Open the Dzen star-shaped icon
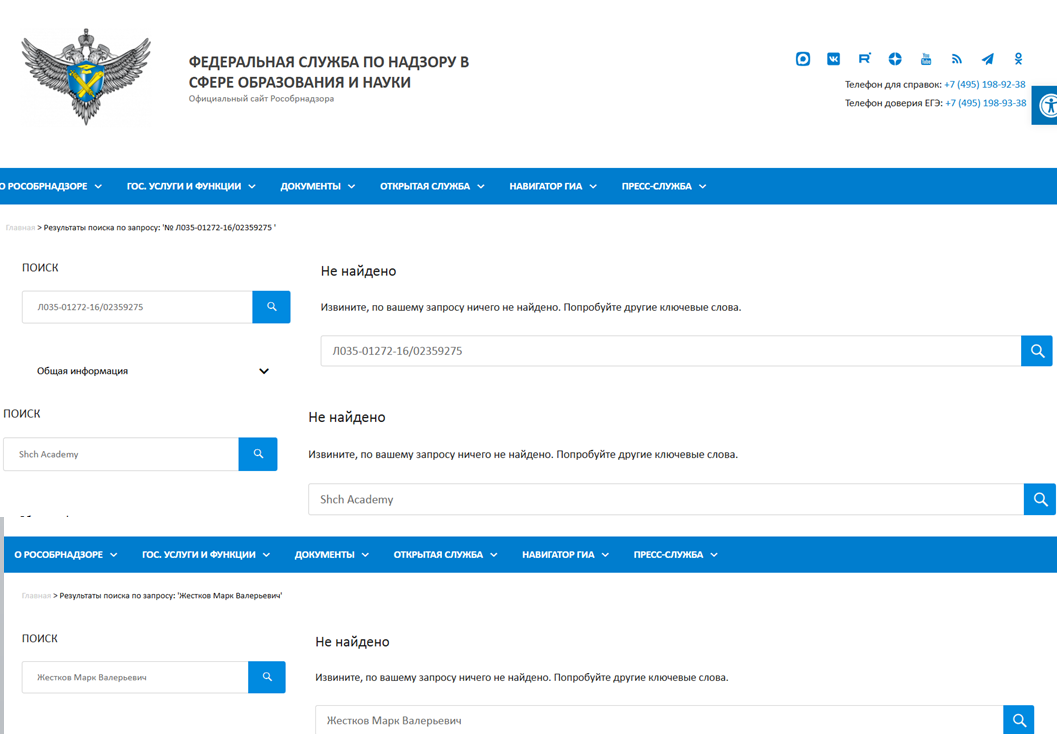1057x734 pixels. (895, 59)
